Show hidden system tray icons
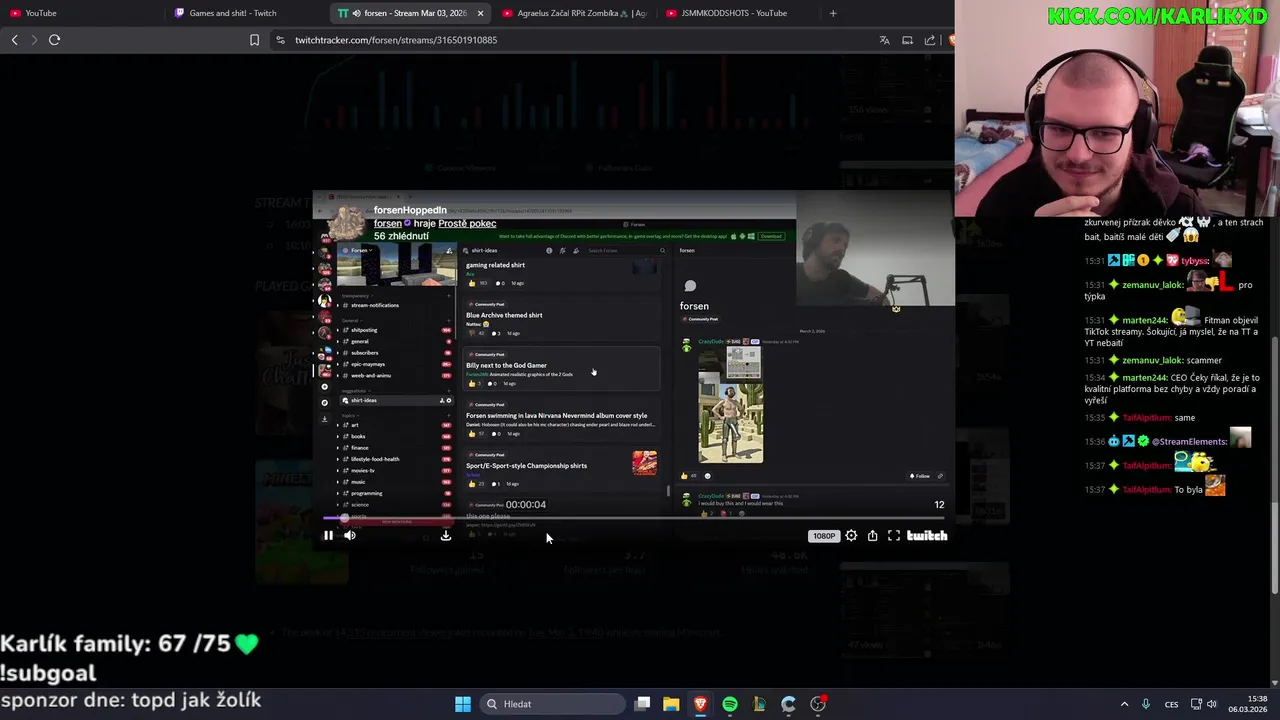This screenshot has width=1280, height=720. [x=1124, y=704]
